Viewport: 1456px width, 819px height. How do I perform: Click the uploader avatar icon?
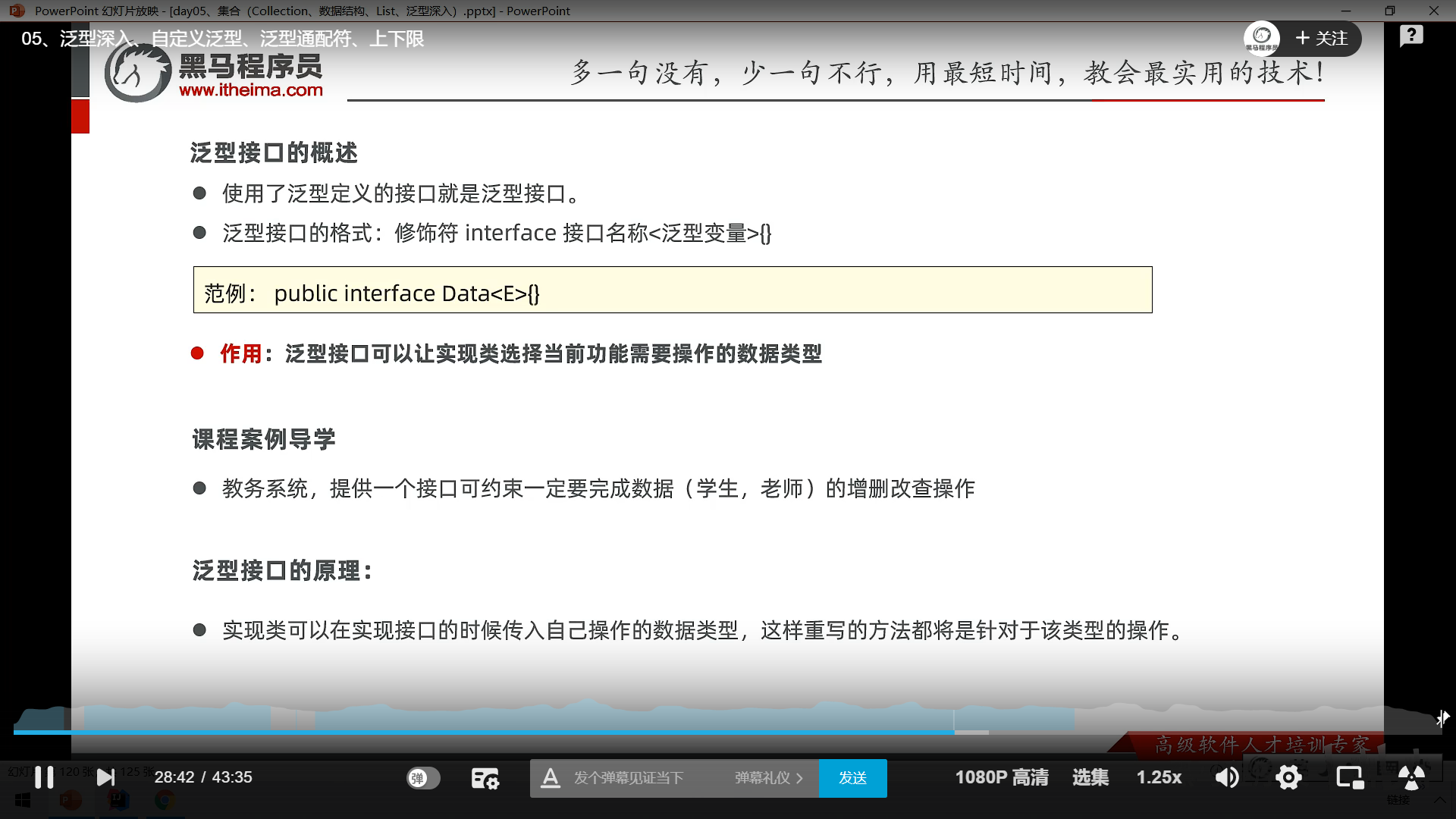[x=1262, y=38]
